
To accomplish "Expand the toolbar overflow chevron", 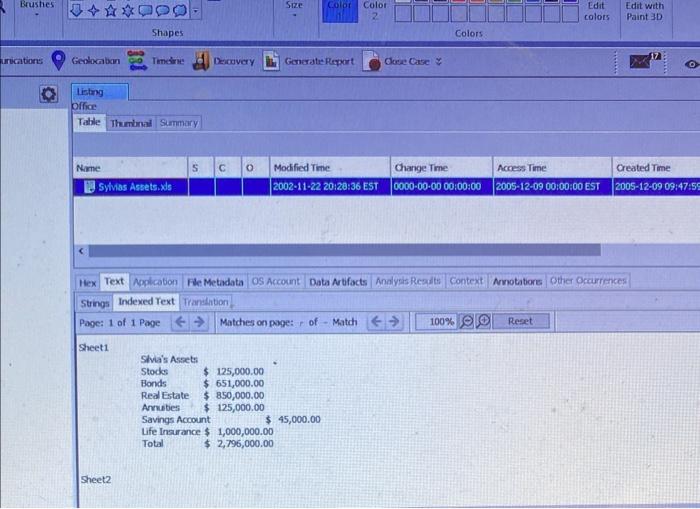I will point(439,62).
